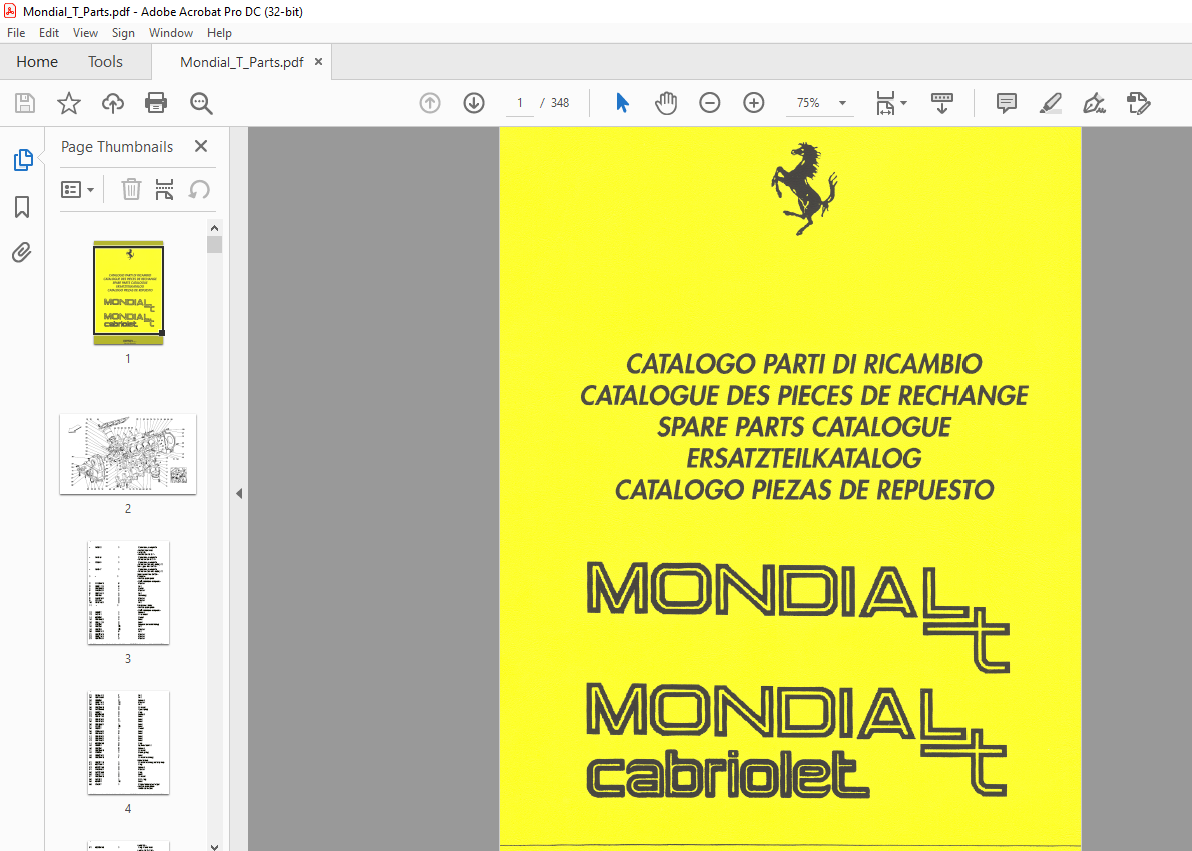
Task: Click the upload to cloud icon
Action: coord(113,103)
